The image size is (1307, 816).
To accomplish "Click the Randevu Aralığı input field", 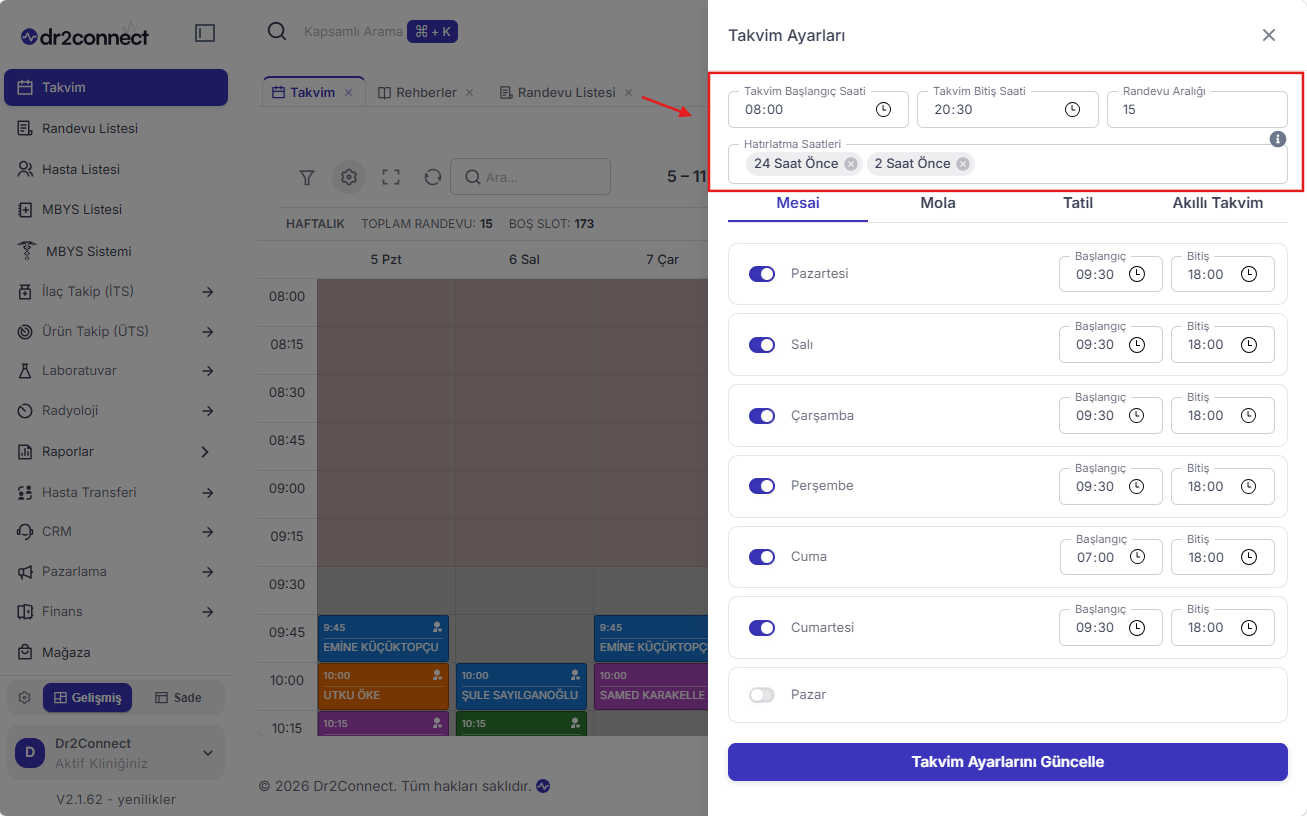I will click(x=1197, y=110).
